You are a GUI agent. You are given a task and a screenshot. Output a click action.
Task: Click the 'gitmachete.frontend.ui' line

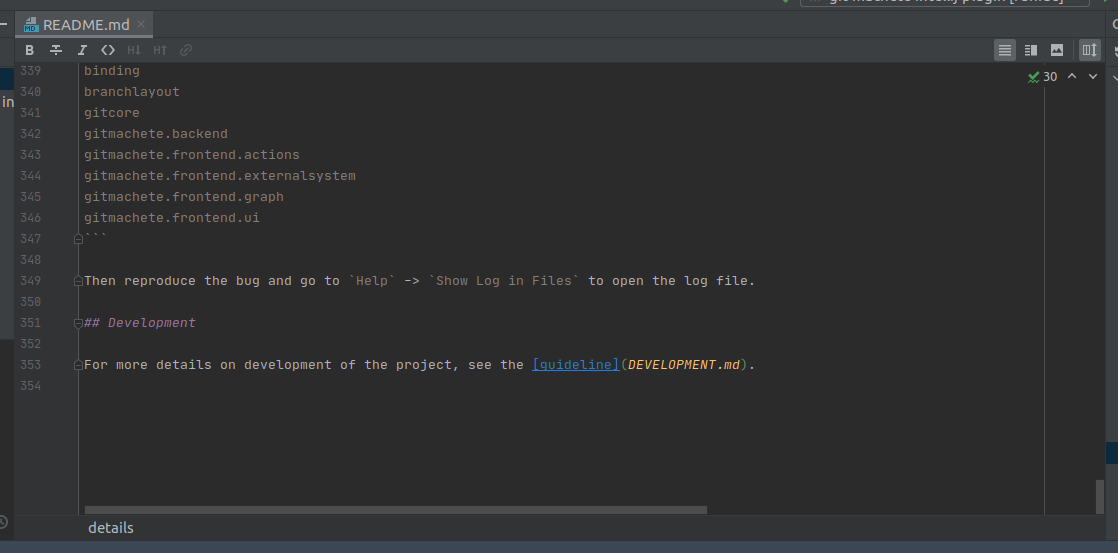tap(172, 218)
